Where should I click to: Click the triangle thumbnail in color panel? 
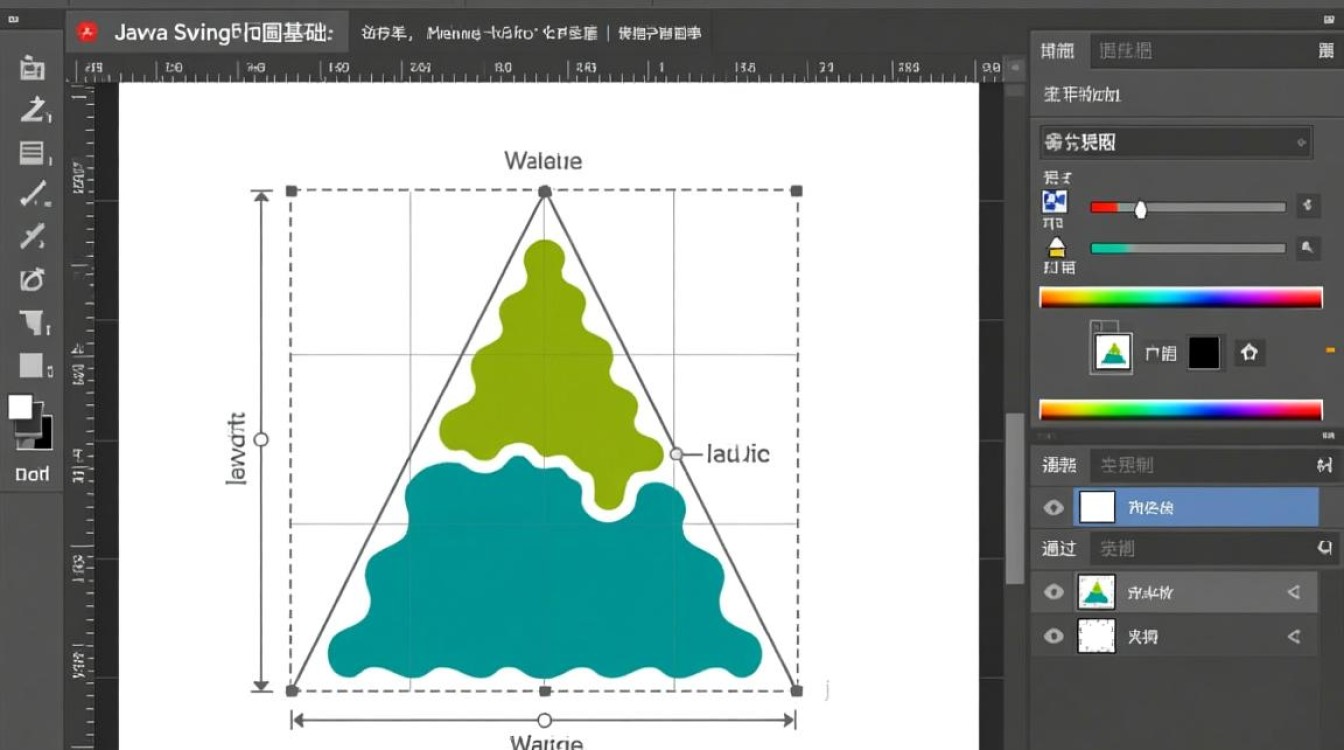coord(1112,352)
